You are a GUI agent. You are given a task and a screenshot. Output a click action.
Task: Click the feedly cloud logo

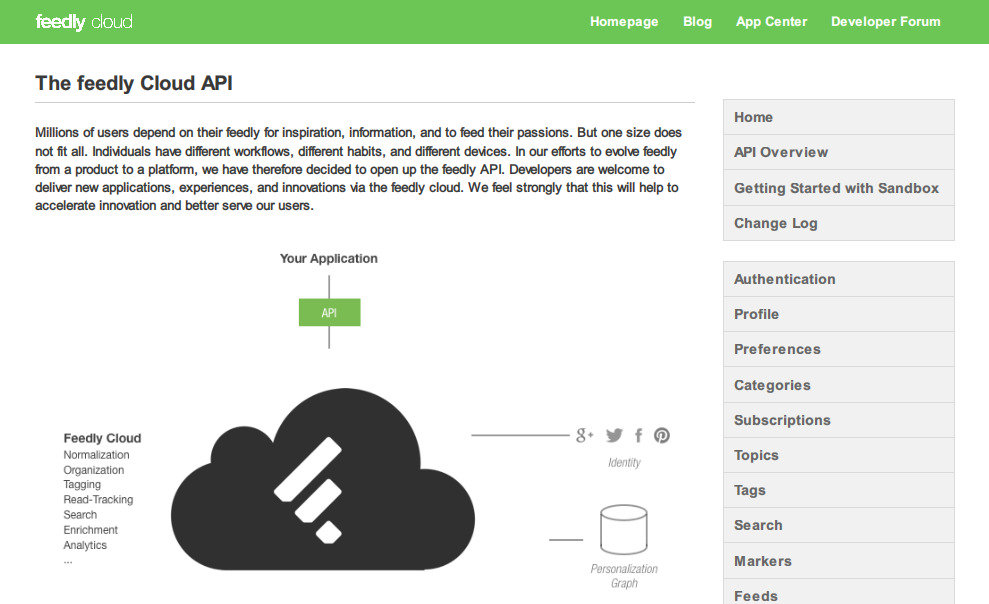tap(84, 22)
